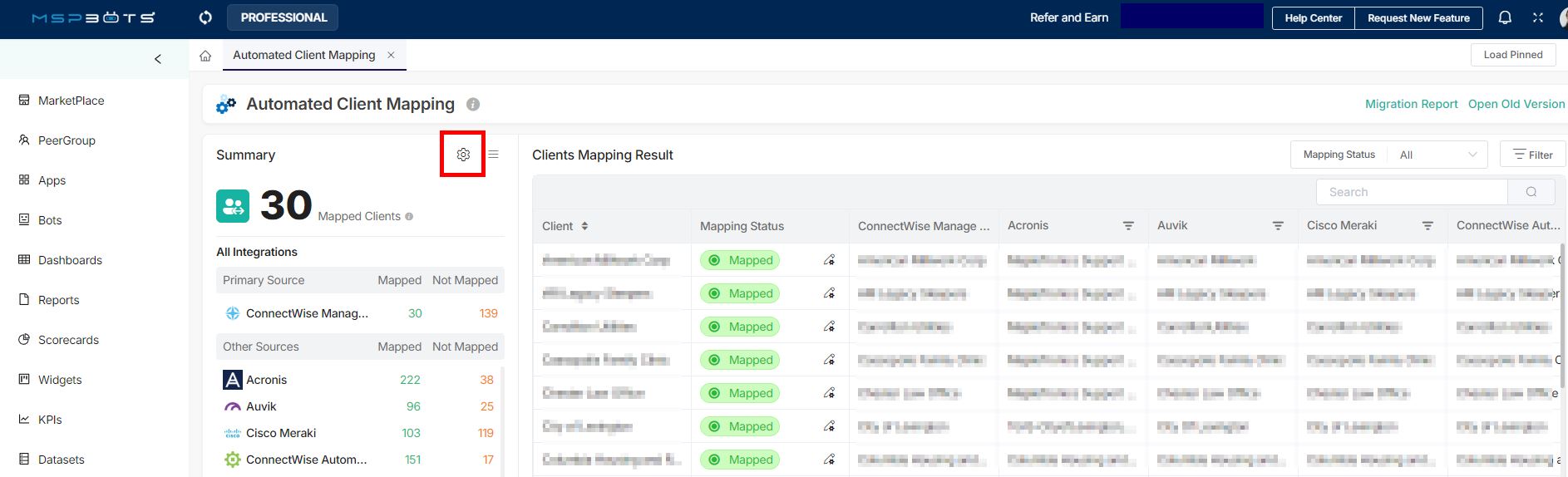Click the Mapping Status column header
This screenshot has height=477, width=1568.
tap(742, 226)
